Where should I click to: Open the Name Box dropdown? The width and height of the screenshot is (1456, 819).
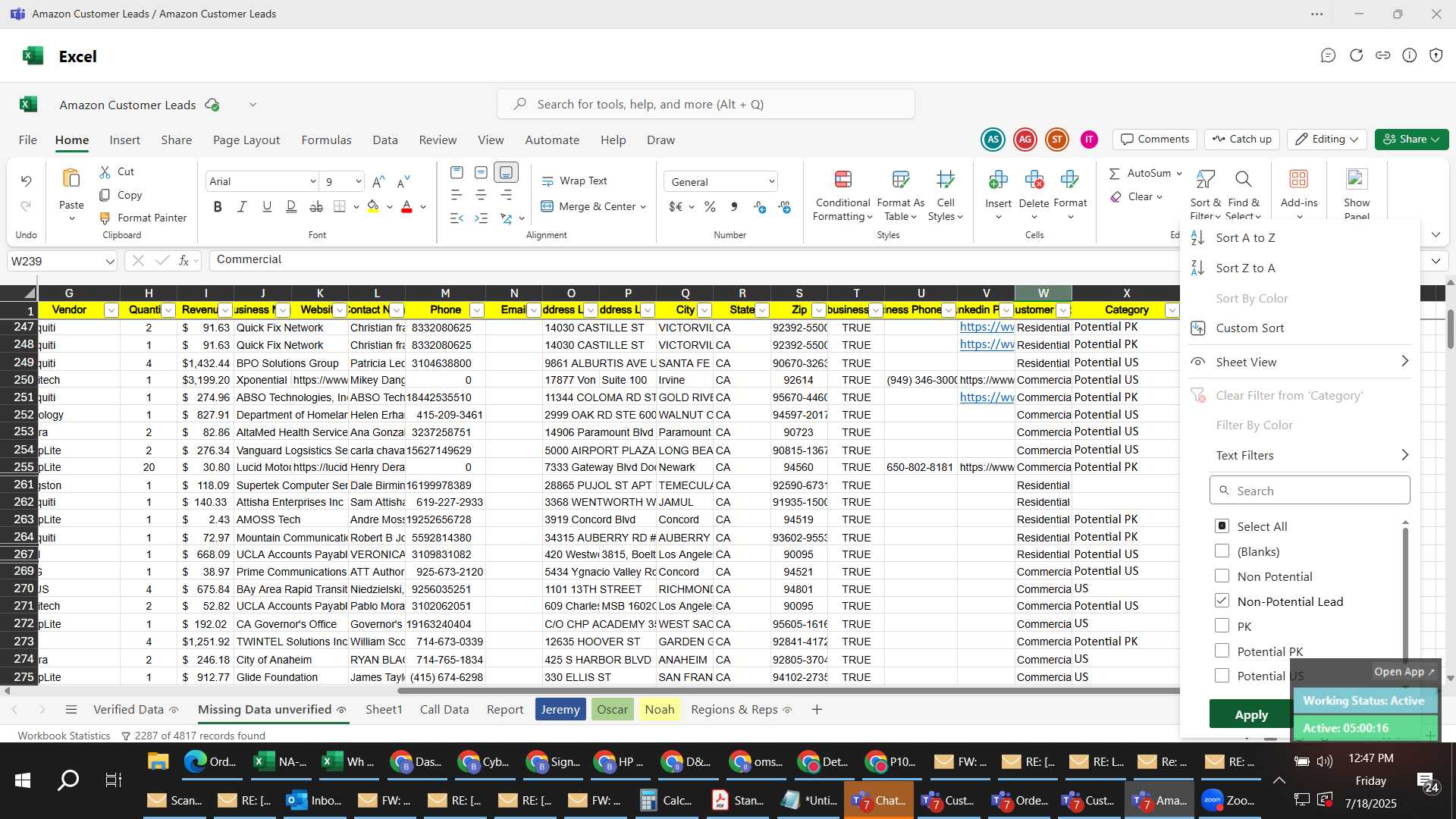(x=110, y=262)
